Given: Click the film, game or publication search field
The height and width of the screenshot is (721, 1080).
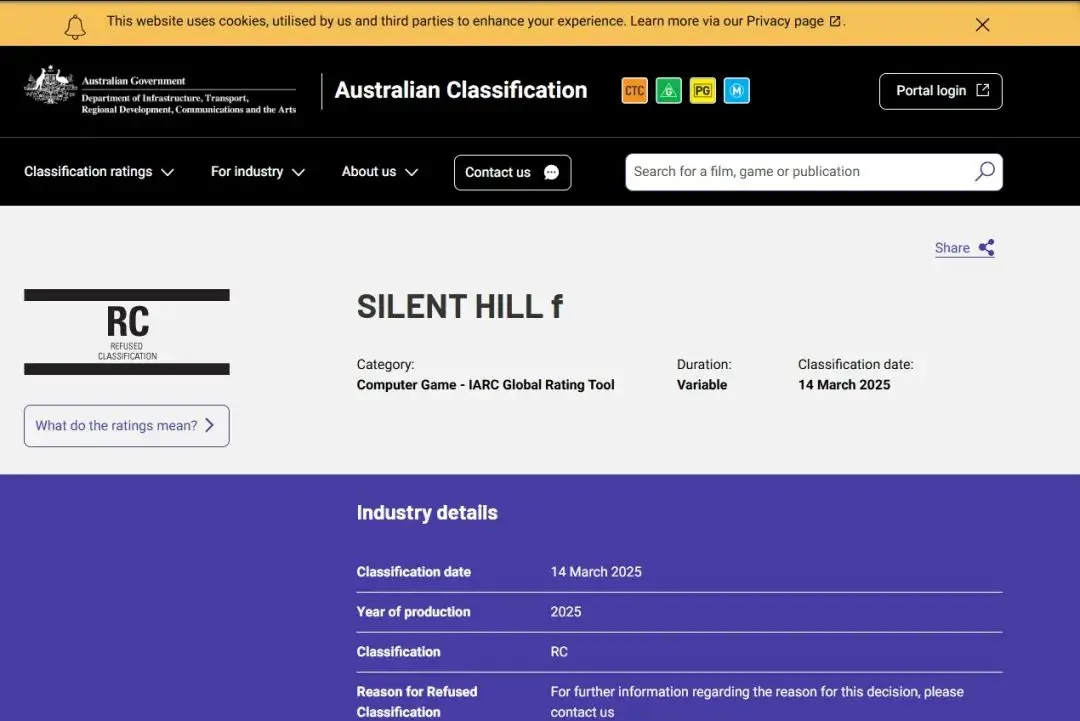Looking at the screenshot, I should point(799,171).
